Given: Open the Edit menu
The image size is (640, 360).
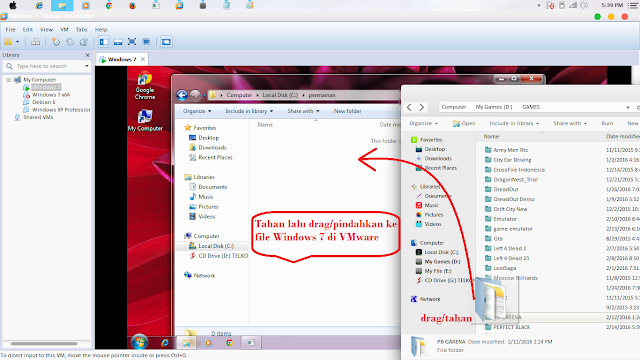Looking at the screenshot, I should [x=28, y=29].
